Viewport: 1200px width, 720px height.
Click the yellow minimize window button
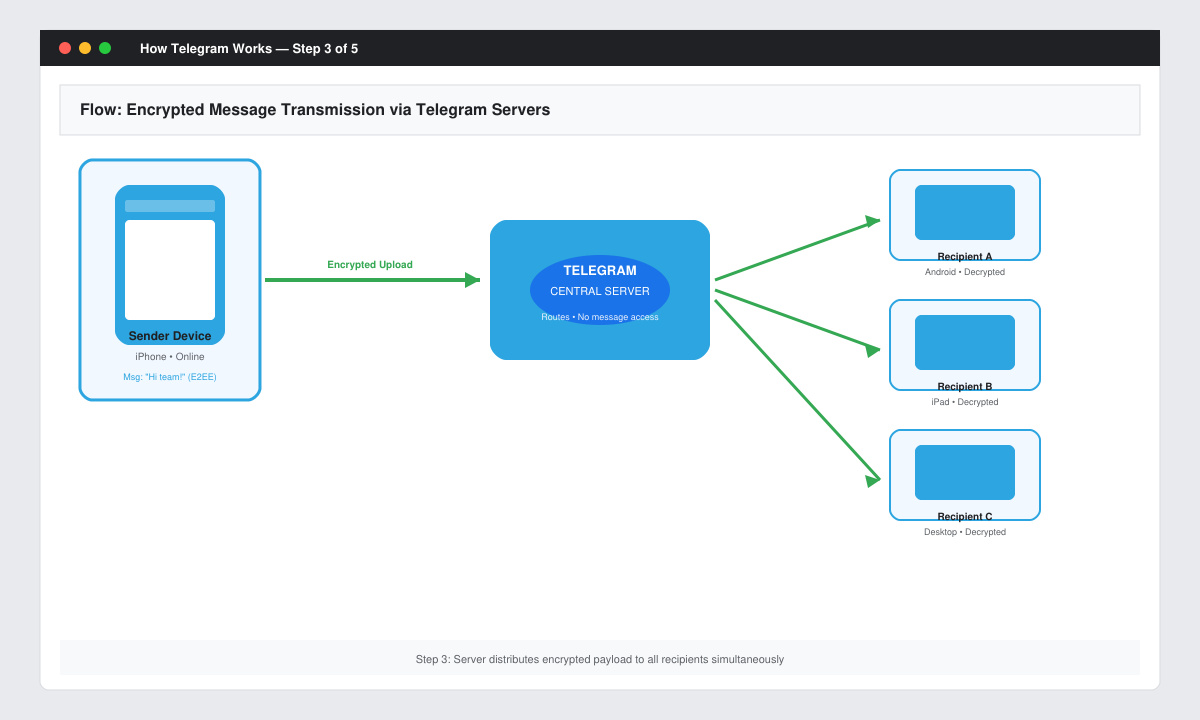coord(85,48)
